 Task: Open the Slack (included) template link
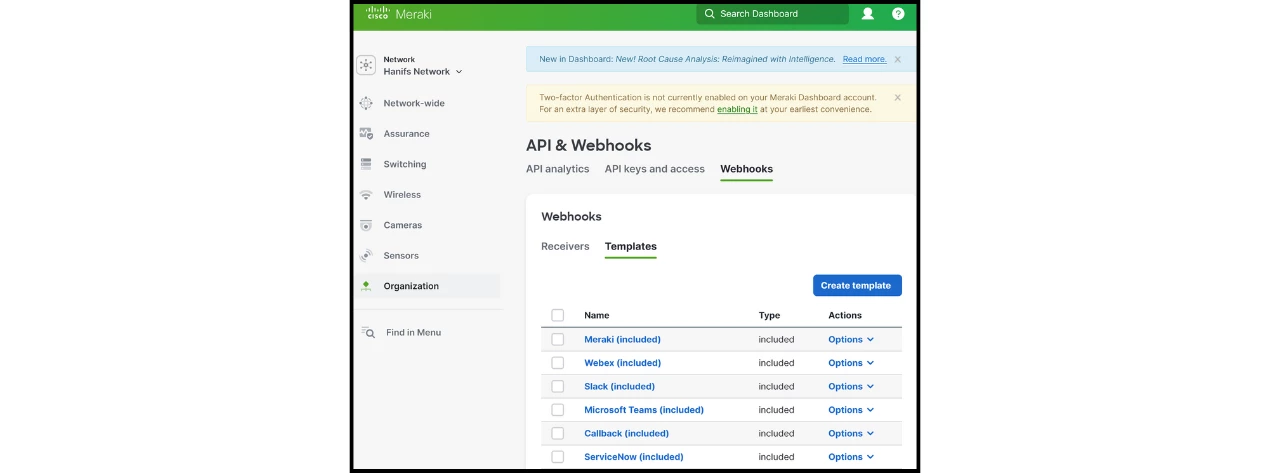[619, 386]
